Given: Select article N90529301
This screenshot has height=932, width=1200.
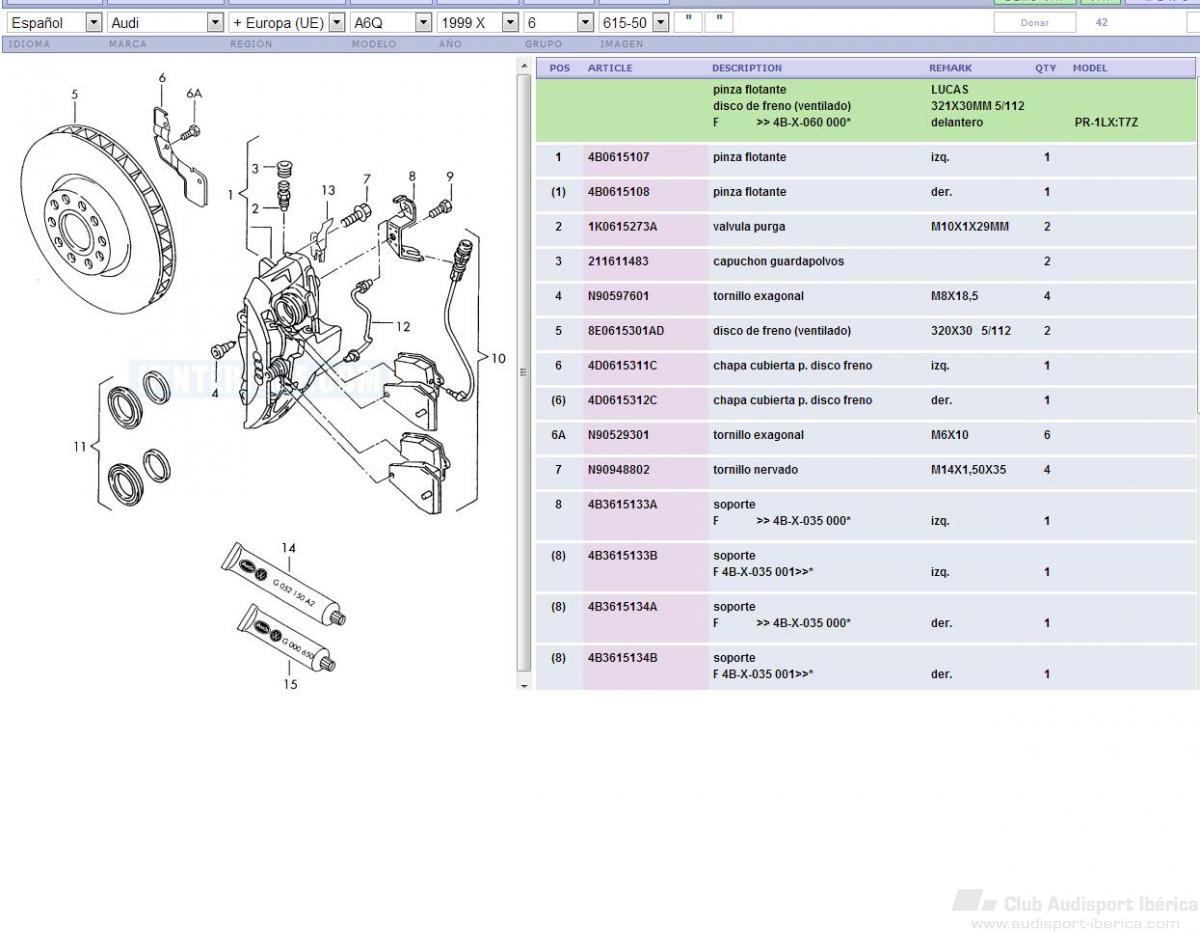Looking at the screenshot, I should pos(618,435).
